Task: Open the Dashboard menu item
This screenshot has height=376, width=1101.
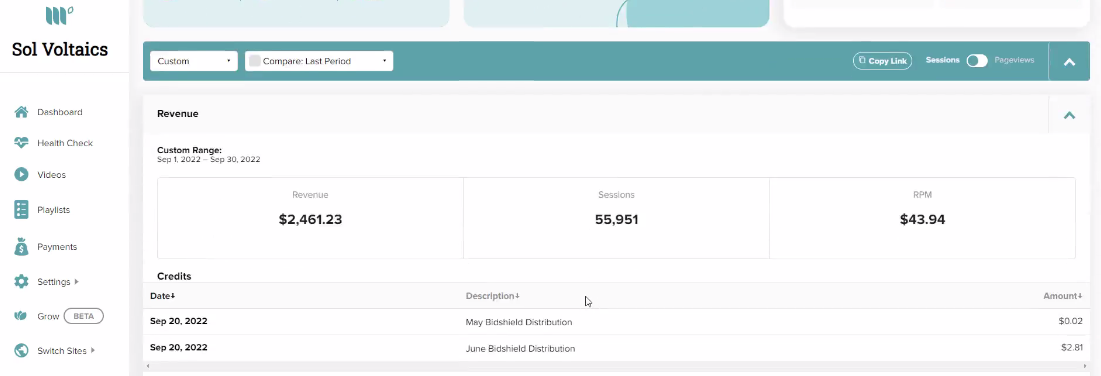Action: coord(60,112)
